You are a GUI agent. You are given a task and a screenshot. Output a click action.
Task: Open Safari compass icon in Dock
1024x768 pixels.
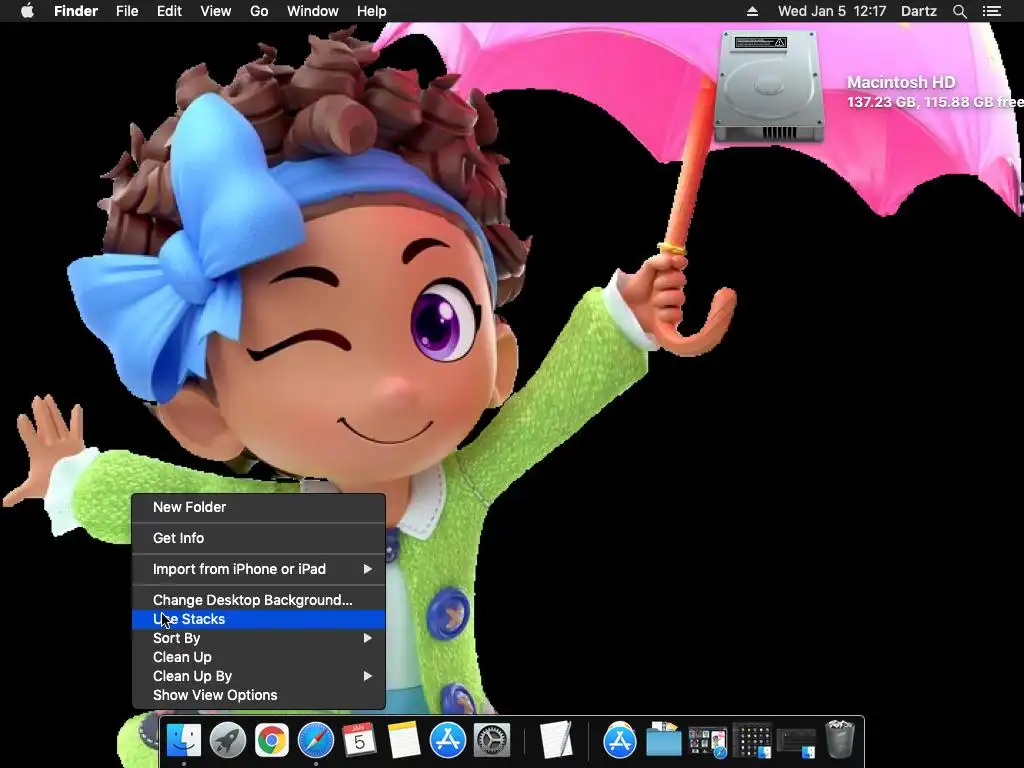pyautogui.click(x=315, y=740)
